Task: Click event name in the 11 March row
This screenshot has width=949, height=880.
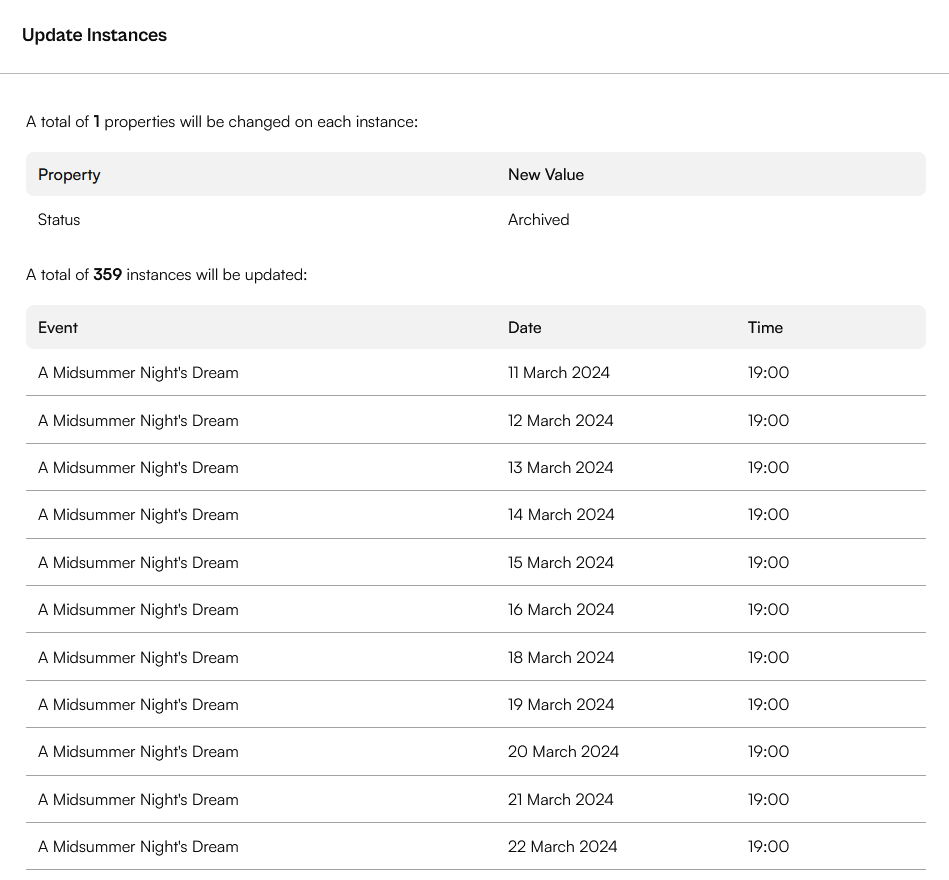Action: (x=138, y=373)
